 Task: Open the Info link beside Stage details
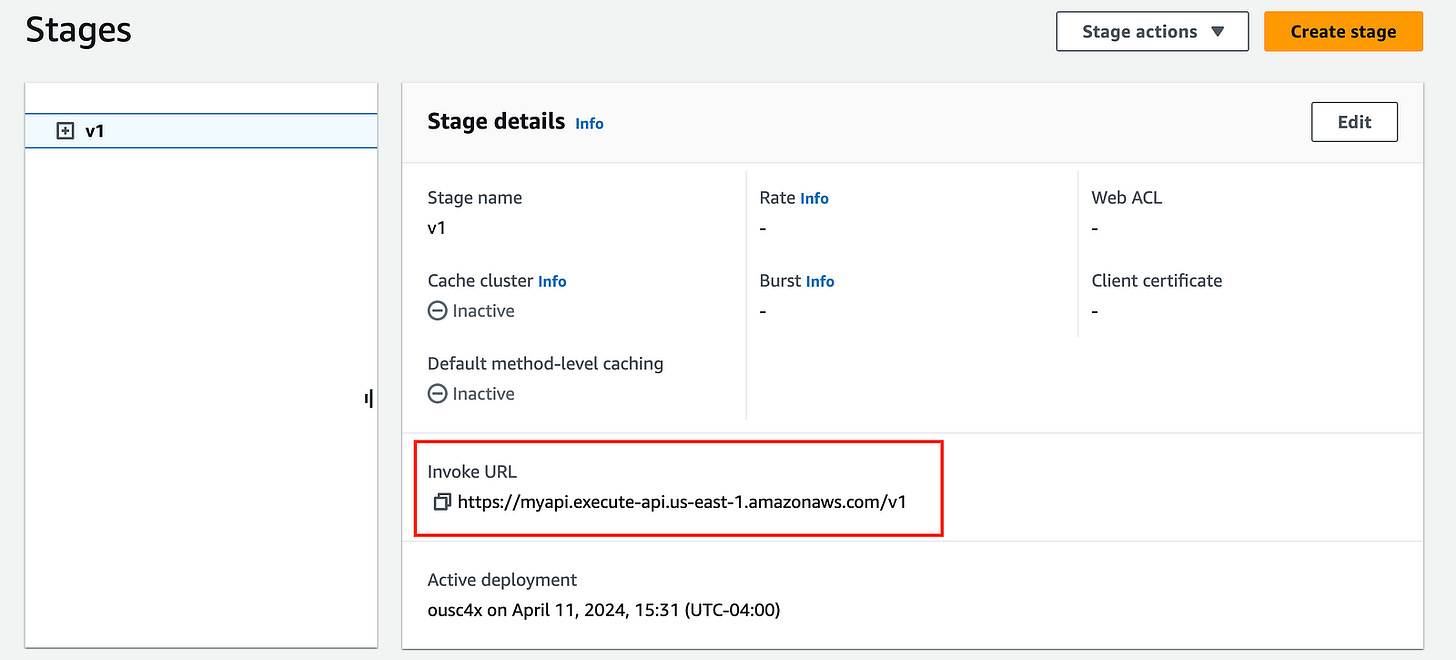[x=589, y=123]
